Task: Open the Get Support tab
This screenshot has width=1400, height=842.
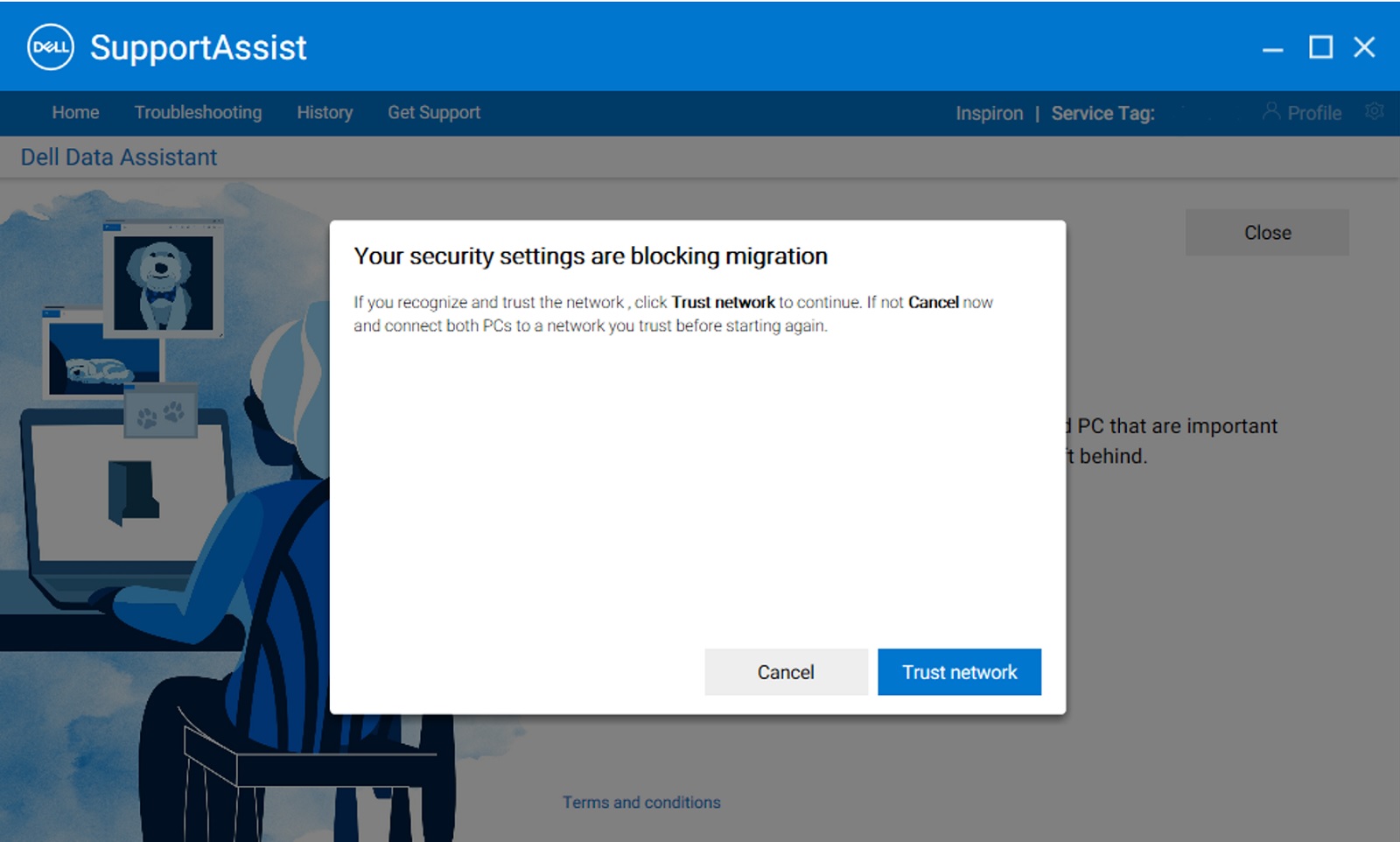Action: (434, 113)
